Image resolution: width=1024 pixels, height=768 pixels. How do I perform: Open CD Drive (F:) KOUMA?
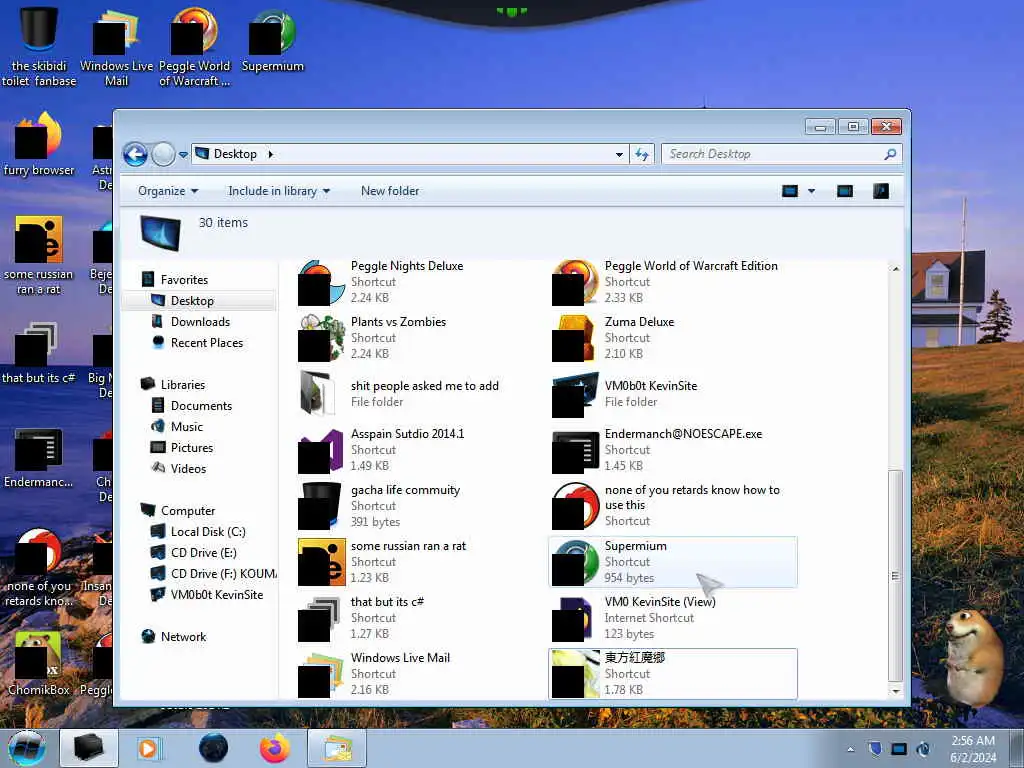pos(223,573)
